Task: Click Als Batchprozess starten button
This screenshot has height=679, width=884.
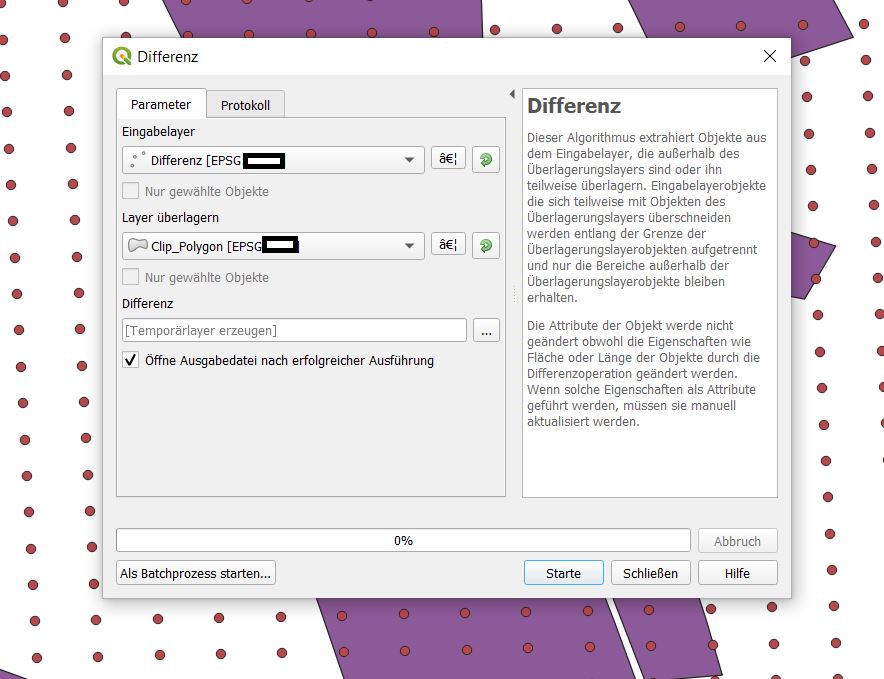Action: tap(196, 573)
